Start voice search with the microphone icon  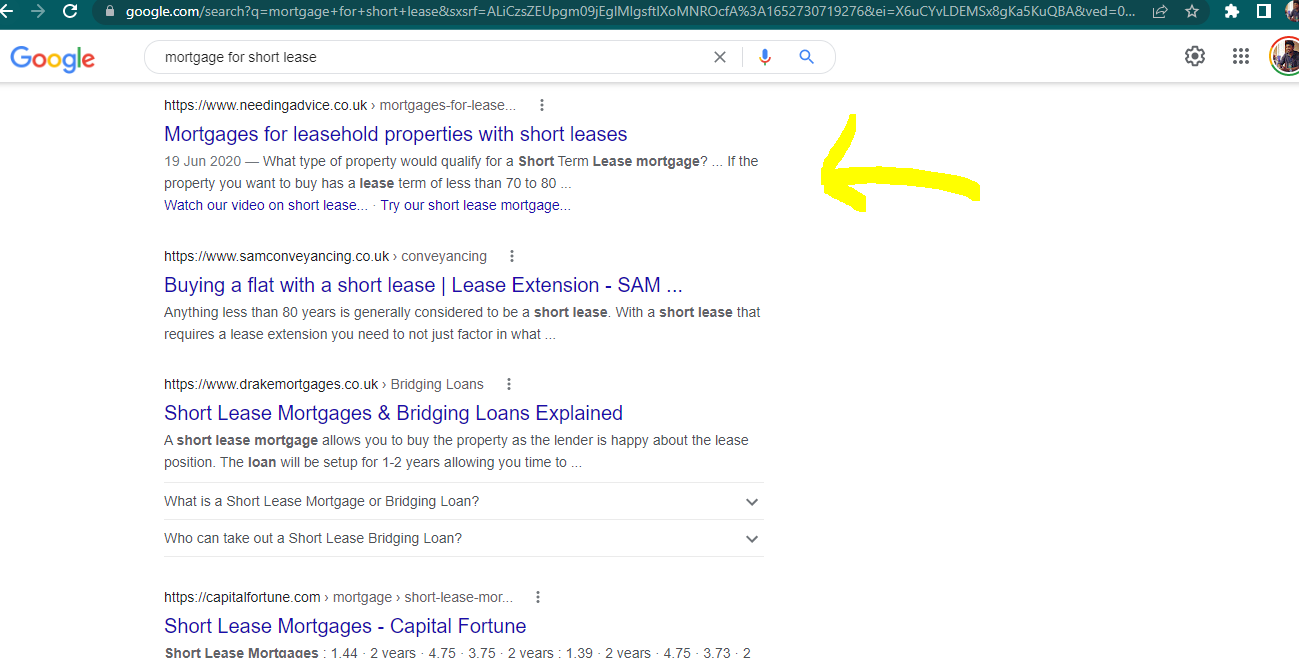[x=765, y=57]
